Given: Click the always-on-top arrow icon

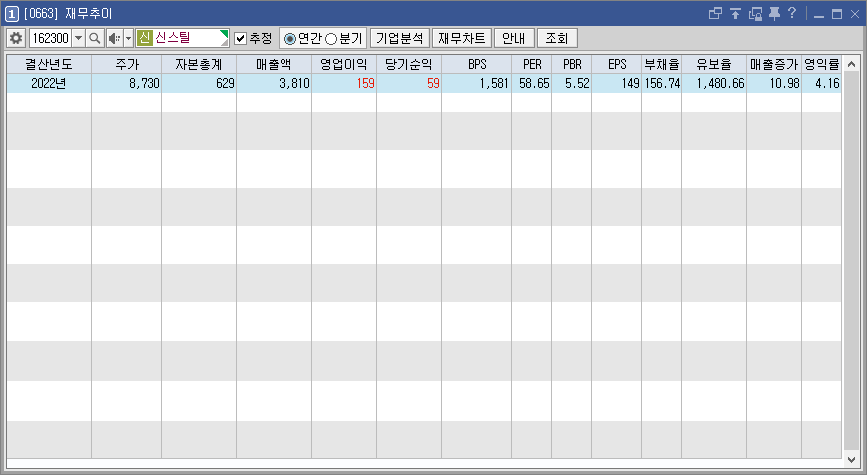Looking at the screenshot, I should [735, 13].
